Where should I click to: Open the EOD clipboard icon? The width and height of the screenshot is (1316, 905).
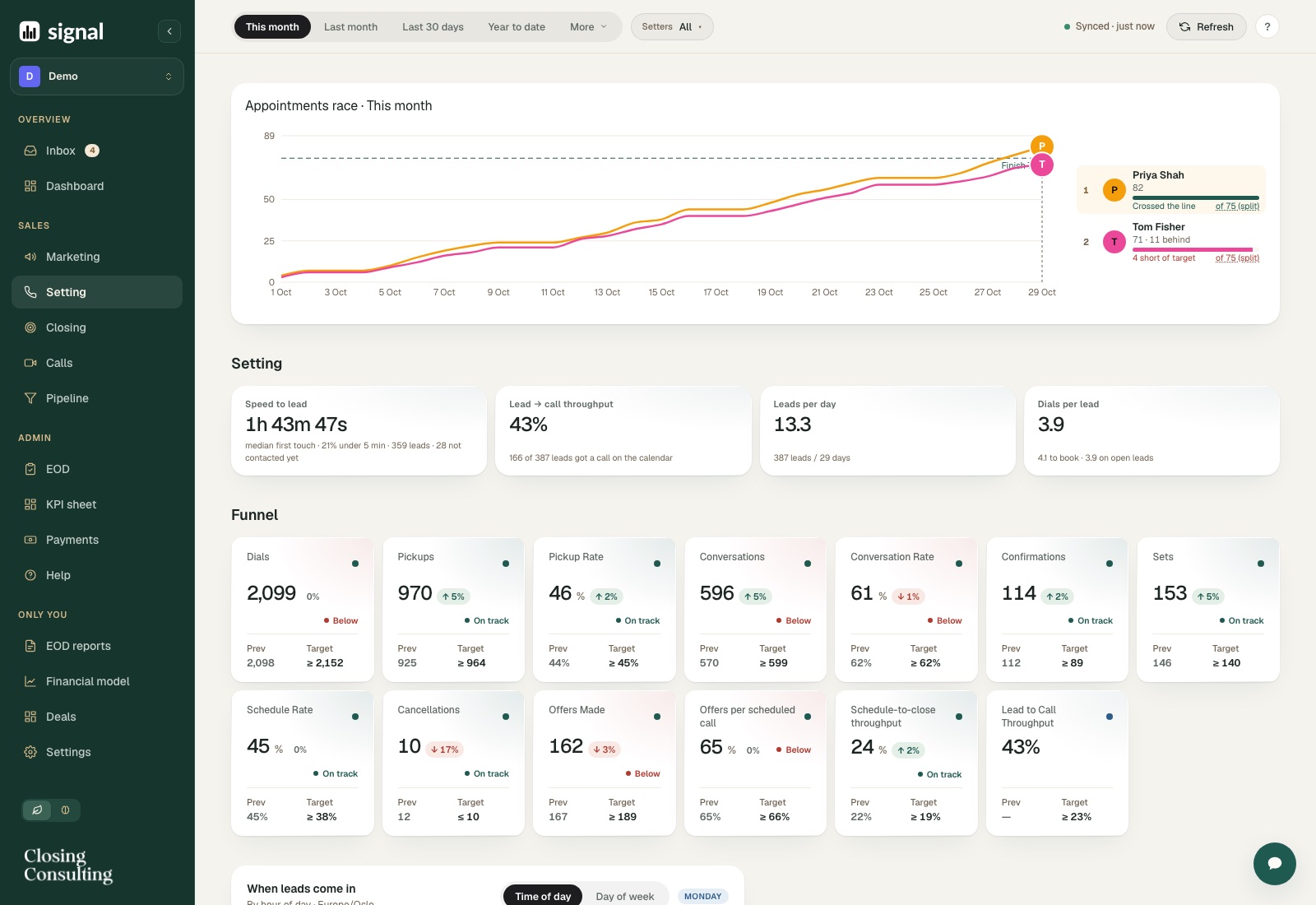[x=30, y=469]
